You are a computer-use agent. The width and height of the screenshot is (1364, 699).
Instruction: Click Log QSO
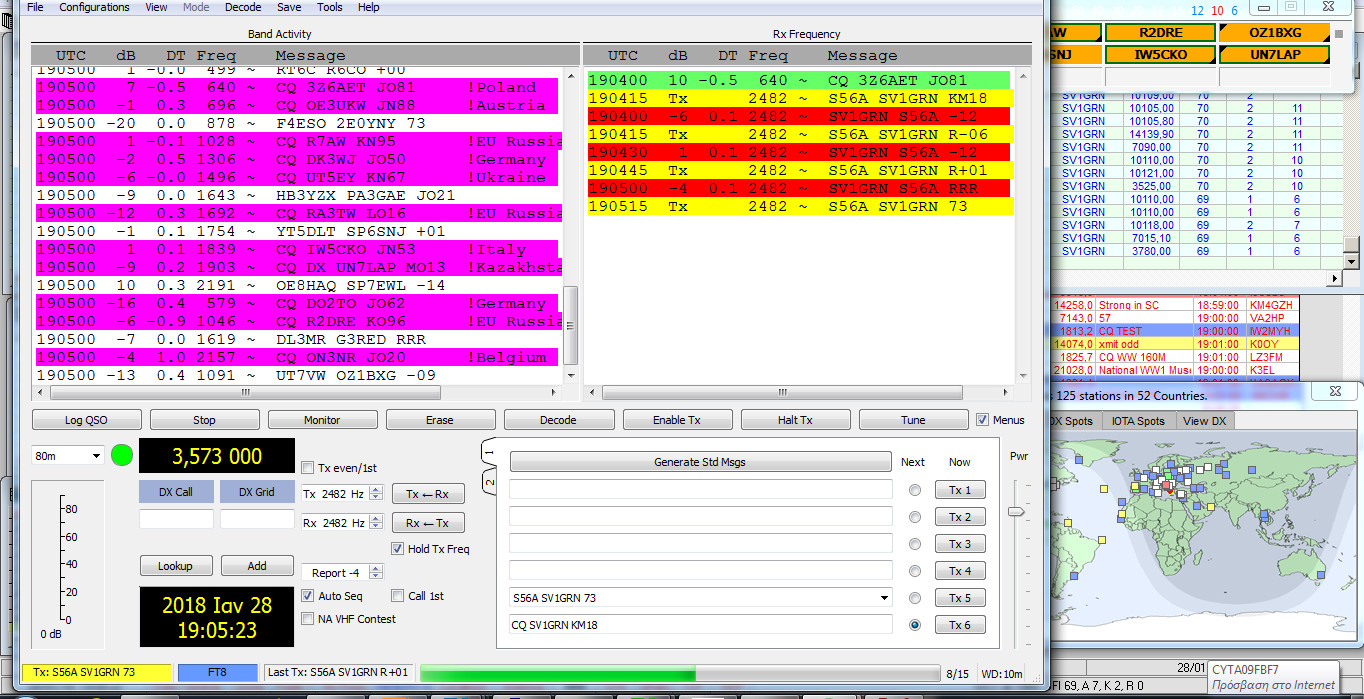click(86, 419)
